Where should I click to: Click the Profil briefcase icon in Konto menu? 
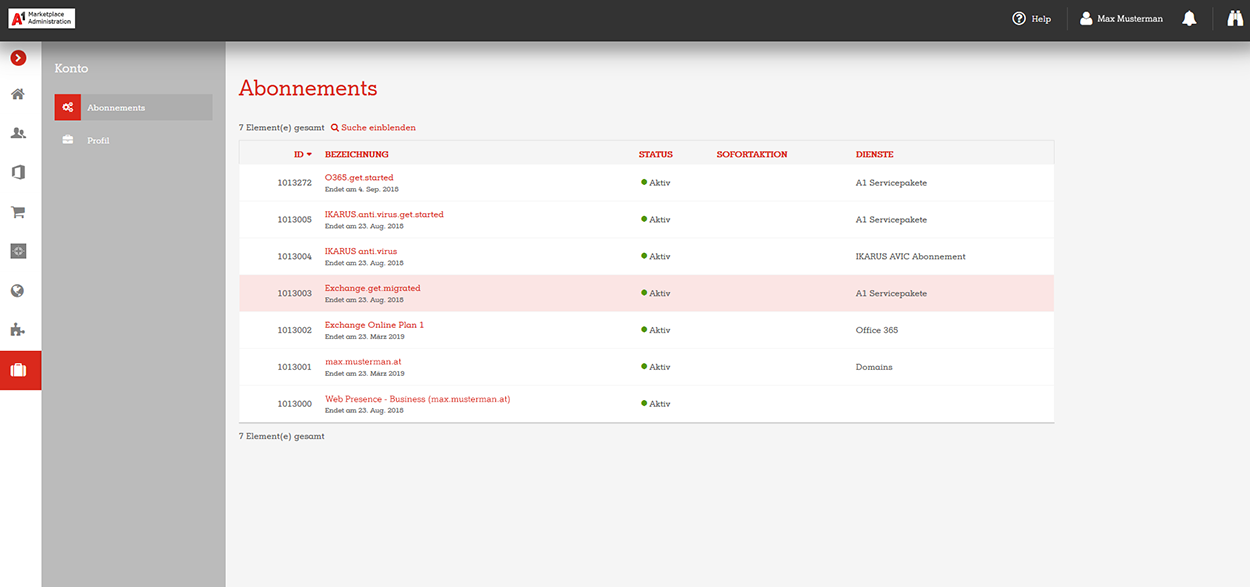[67, 140]
